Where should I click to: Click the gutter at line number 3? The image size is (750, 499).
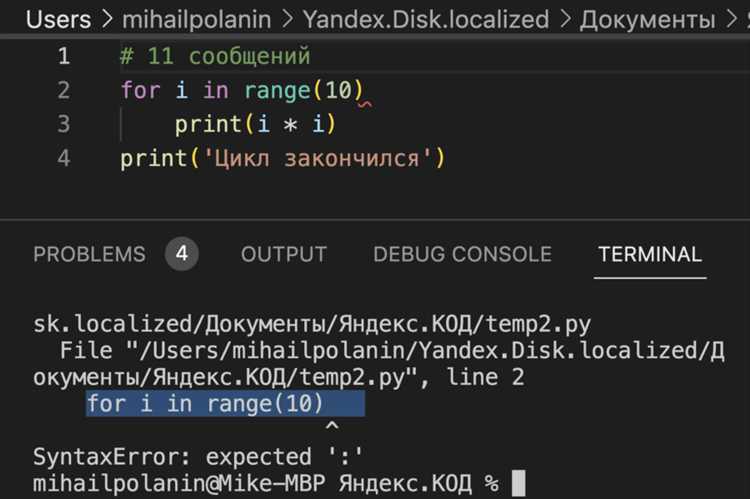64,124
